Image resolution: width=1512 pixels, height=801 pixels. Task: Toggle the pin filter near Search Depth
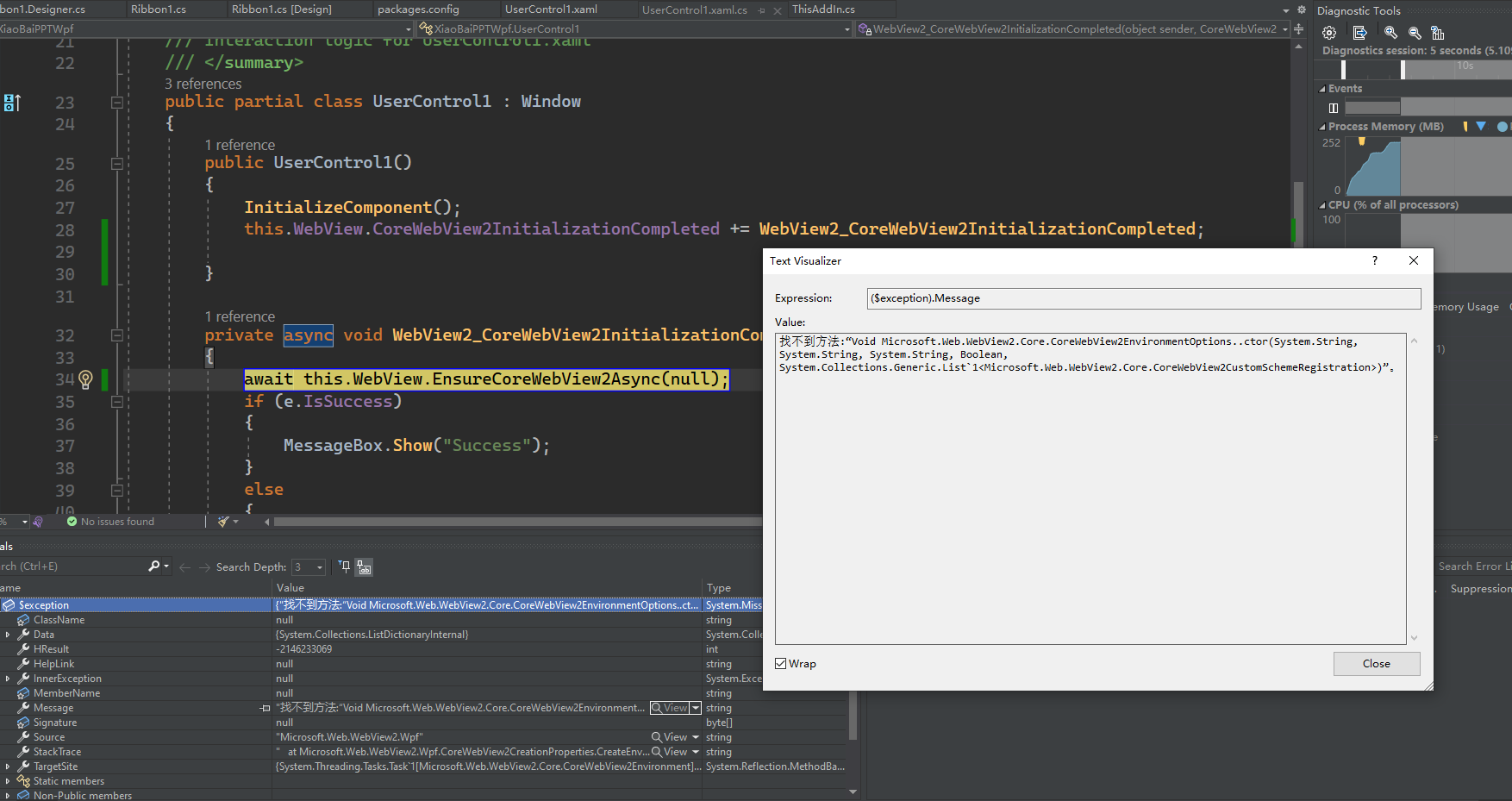tap(342, 566)
